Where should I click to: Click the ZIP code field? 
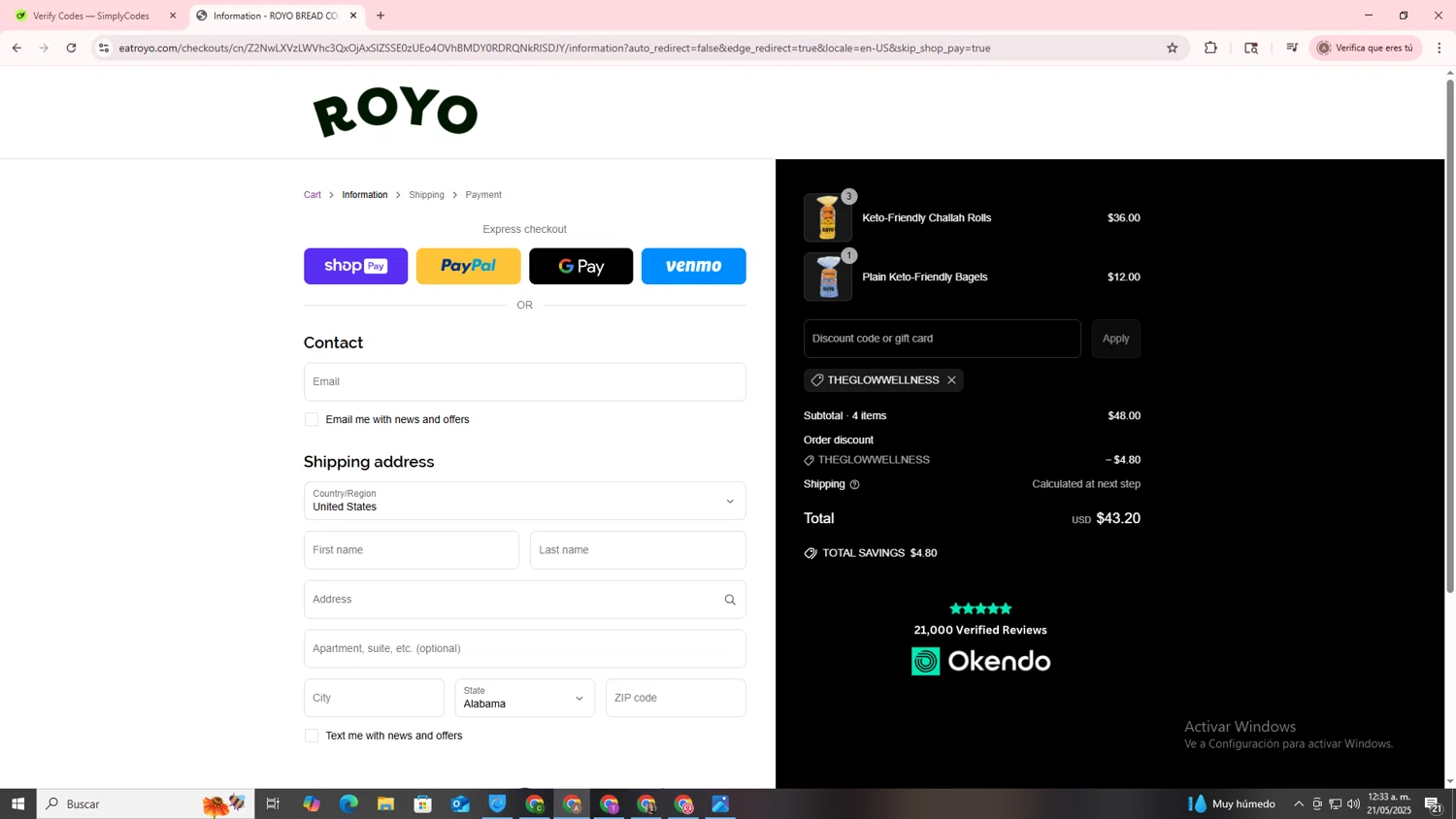click(x=676, y=698)
